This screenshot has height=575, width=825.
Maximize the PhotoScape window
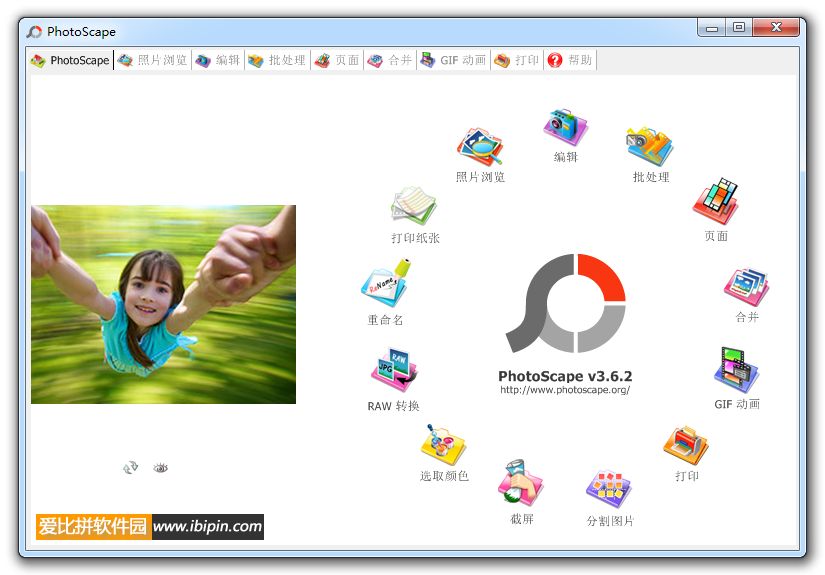click(739, 27)
